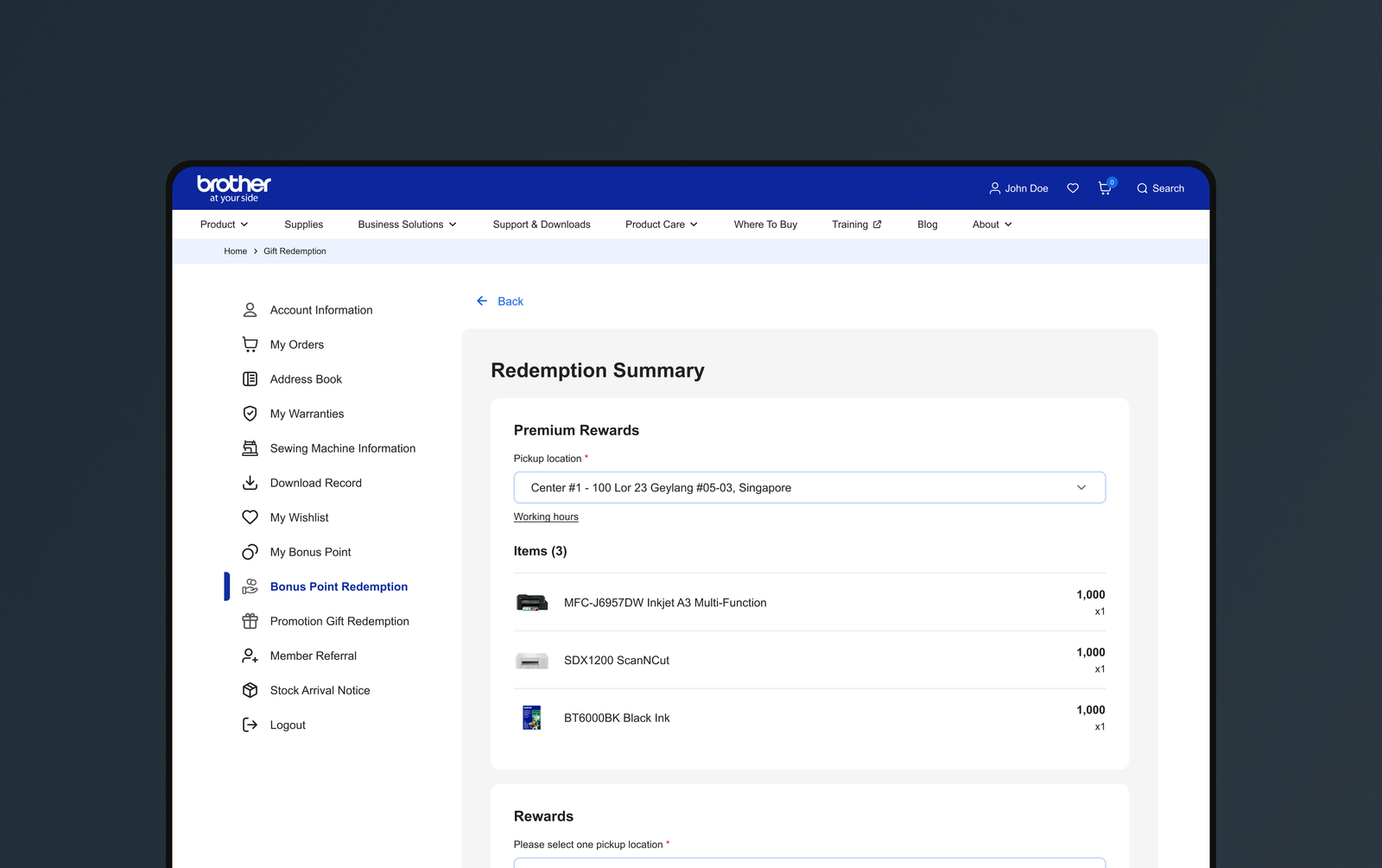Click Home in the breadcrumb

pyautogui.click(x=235, y=251)
